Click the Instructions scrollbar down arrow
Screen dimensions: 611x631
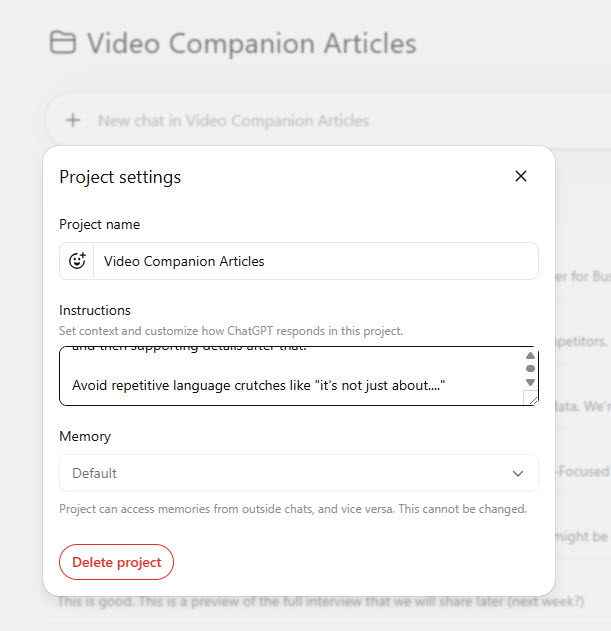pos(530,382)
